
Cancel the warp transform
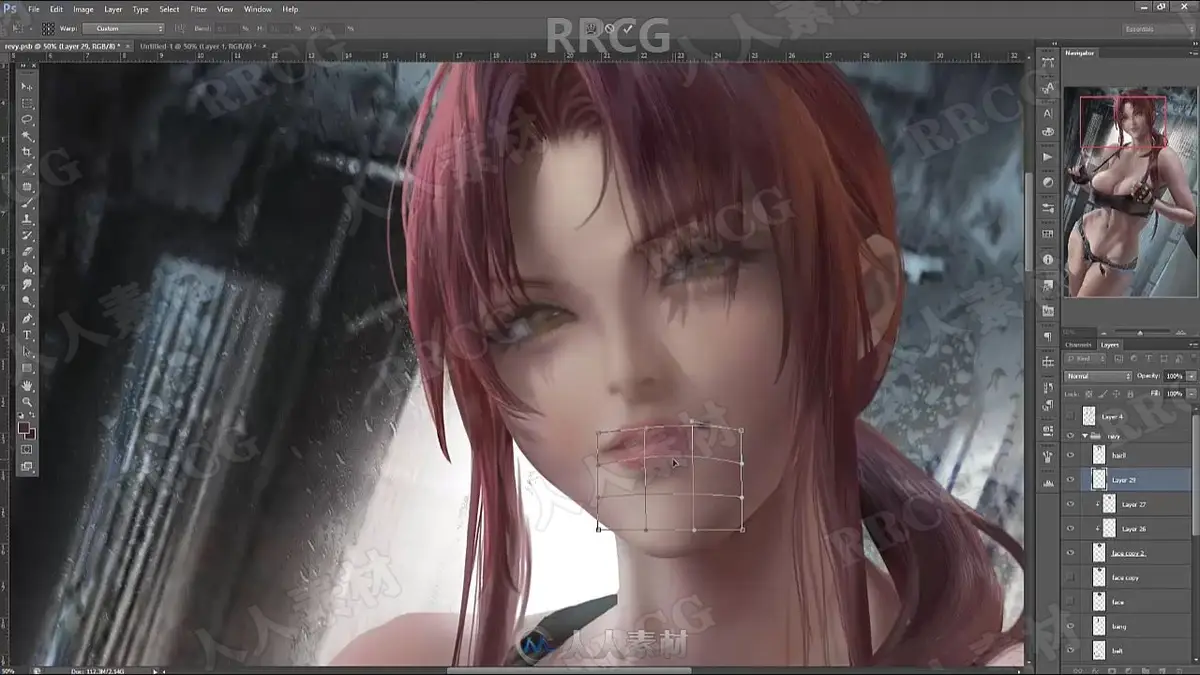pyautogui.click(x=608, y=29)
